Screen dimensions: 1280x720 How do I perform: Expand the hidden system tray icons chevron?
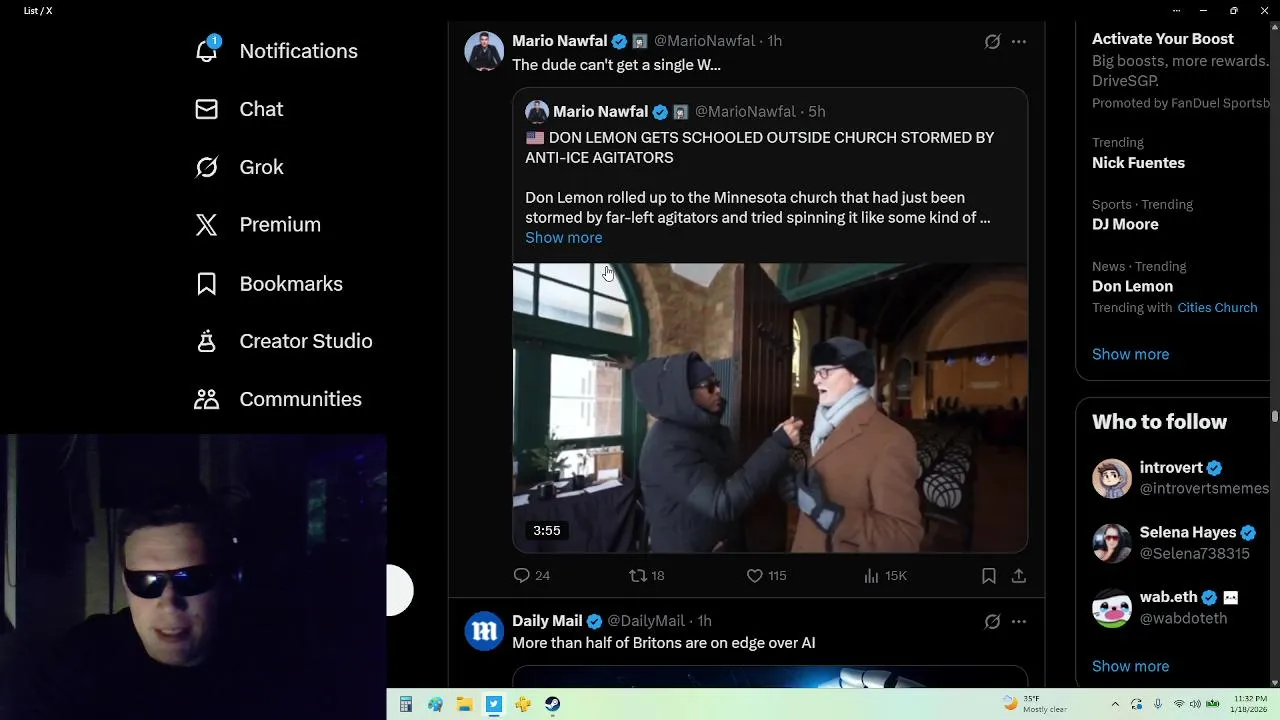[x=1116, y=704]
